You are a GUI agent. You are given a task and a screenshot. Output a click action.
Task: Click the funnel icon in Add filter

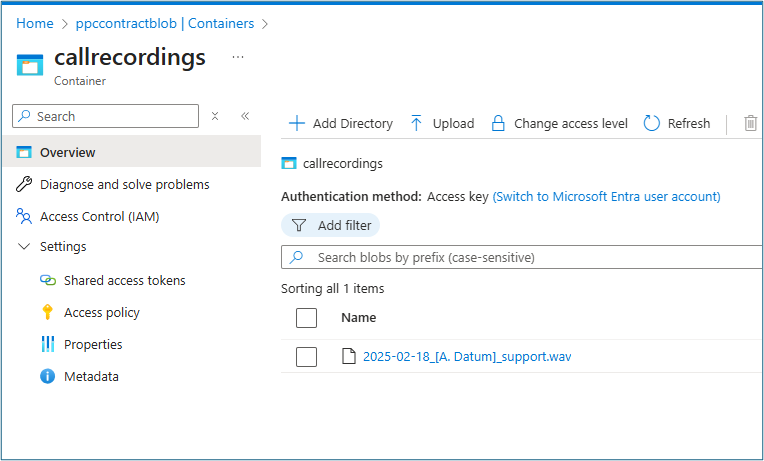pyautogui.click(x=299, y=225)
